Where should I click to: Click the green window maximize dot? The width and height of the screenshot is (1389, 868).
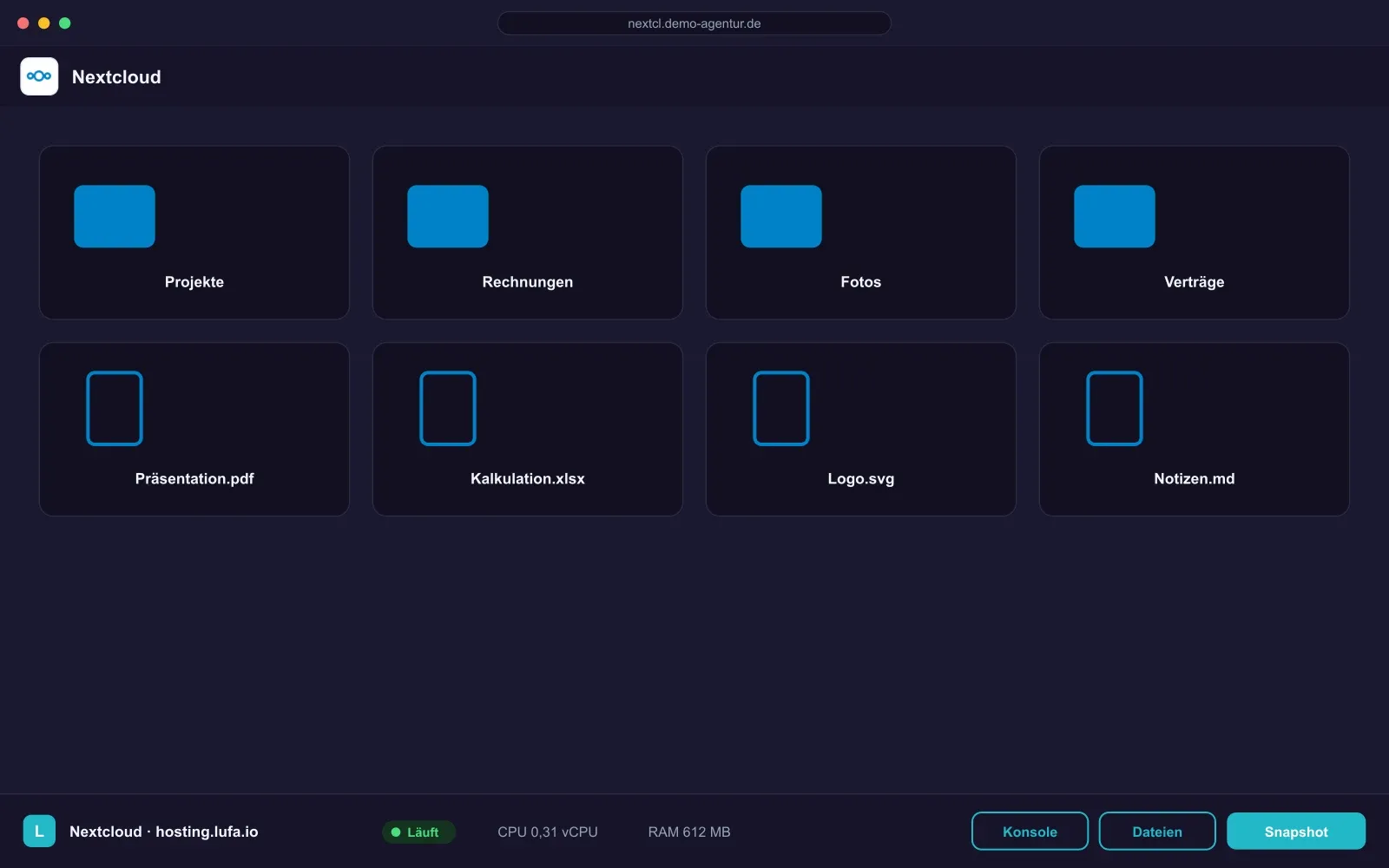[x=65, y=23]
